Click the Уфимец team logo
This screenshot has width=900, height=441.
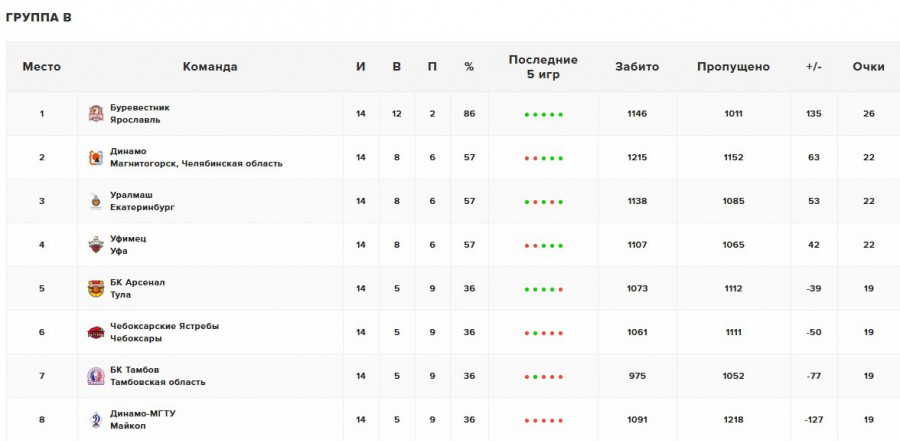point(96,245)
